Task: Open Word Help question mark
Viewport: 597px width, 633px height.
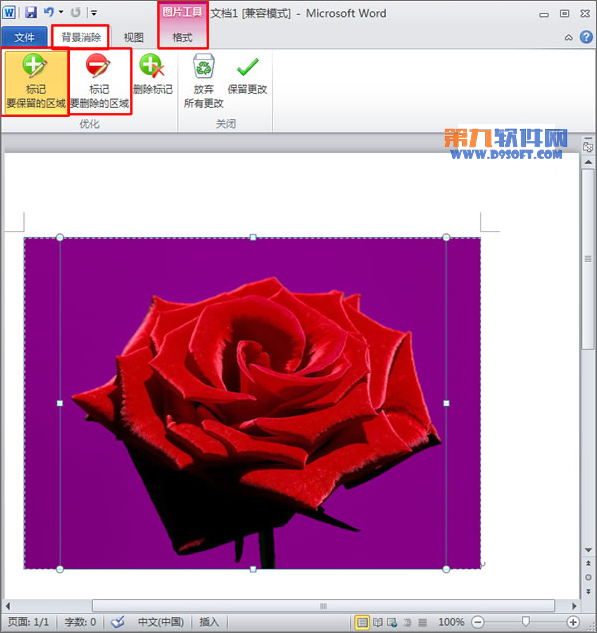Action: tap(586, 37)
